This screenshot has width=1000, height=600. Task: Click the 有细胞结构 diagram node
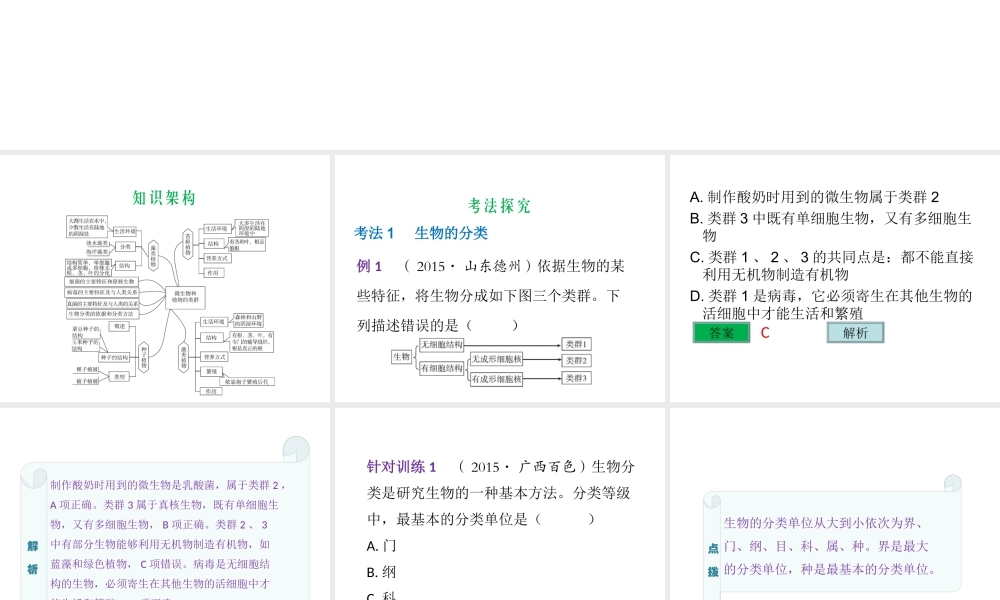[x=441, y=368]
